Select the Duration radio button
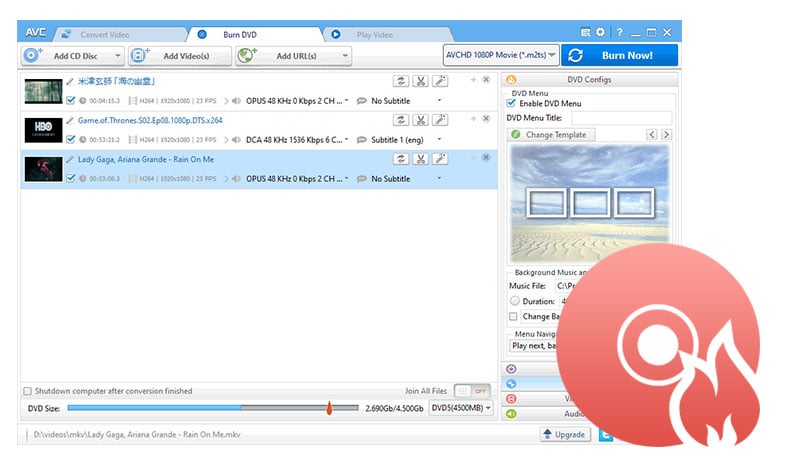 click(515, 301)
